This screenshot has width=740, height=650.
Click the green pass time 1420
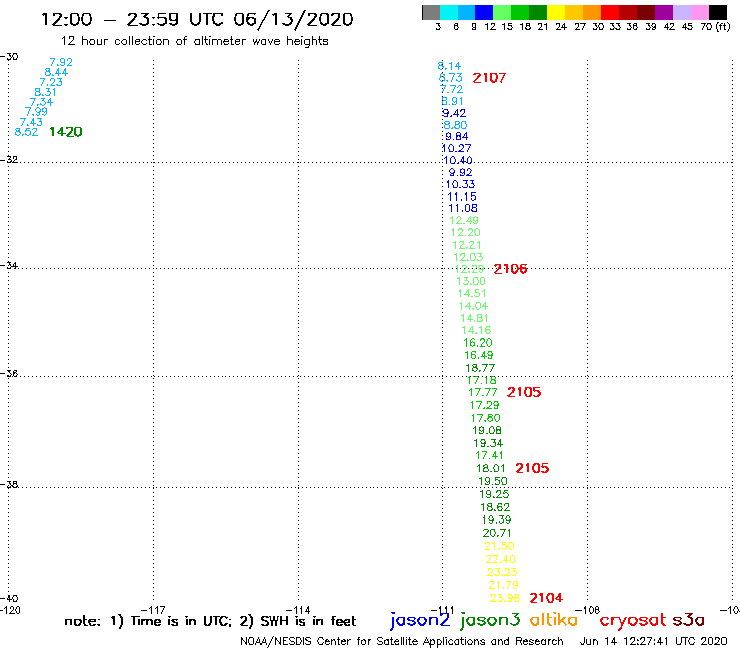click(x=66, y=132)
